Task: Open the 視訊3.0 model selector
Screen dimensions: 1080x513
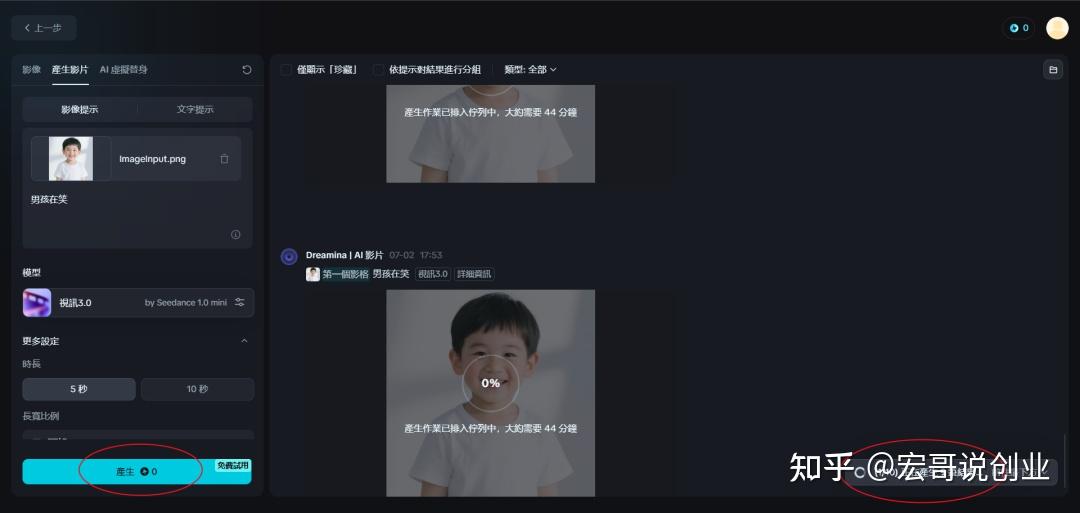Action: pos(138,302)
